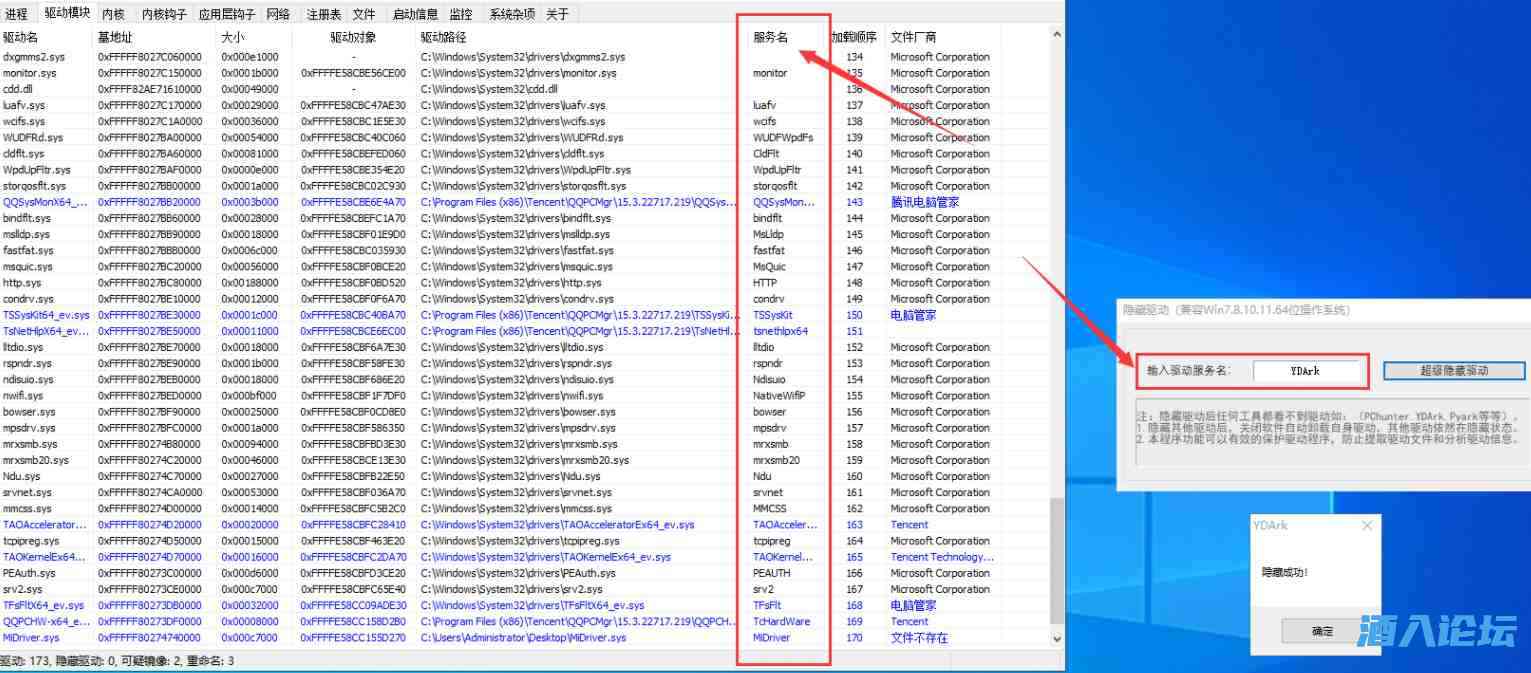Select the 启动信息 tab
1531x673 pixels.
pos(415,14)
